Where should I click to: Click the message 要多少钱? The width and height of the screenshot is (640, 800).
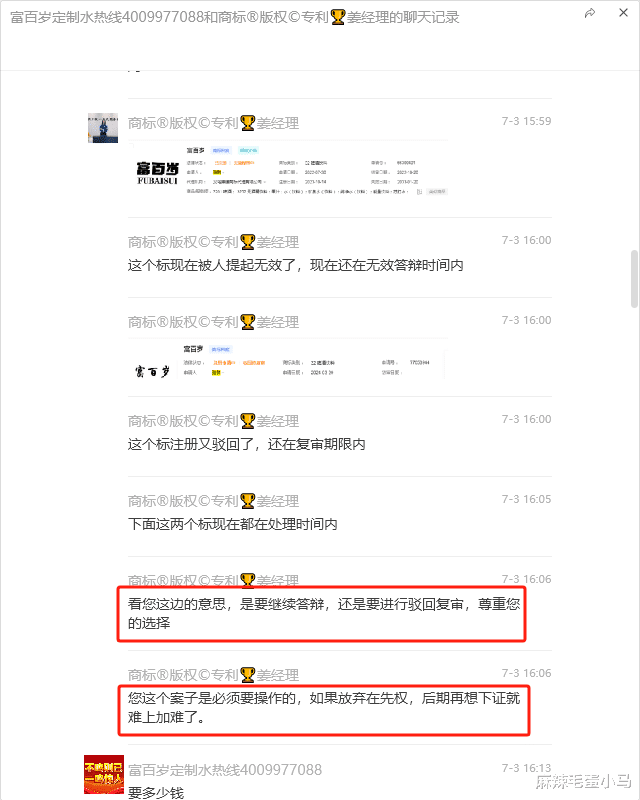click(156, 792)
